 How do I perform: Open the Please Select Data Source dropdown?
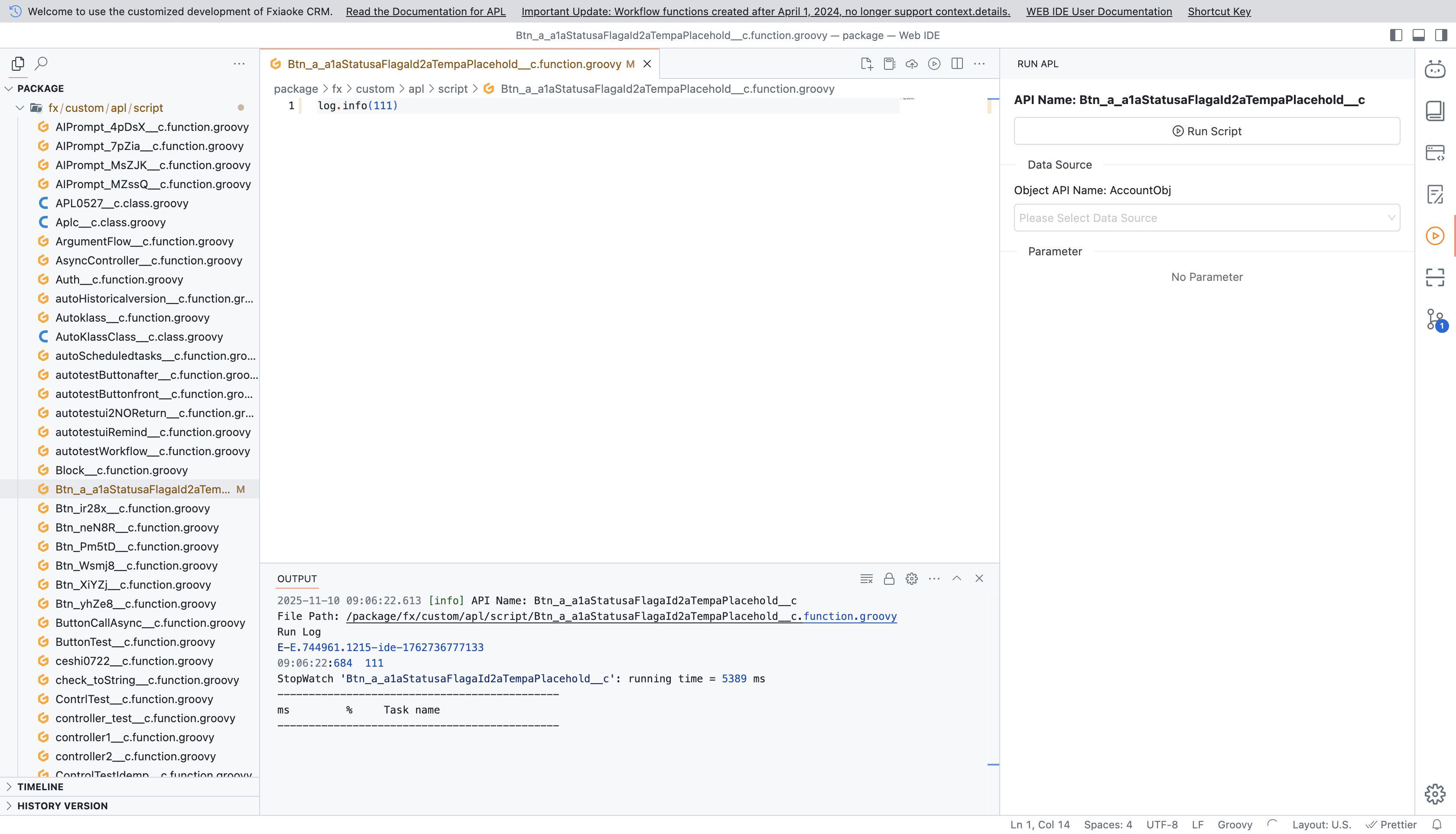pos(1206,218)
